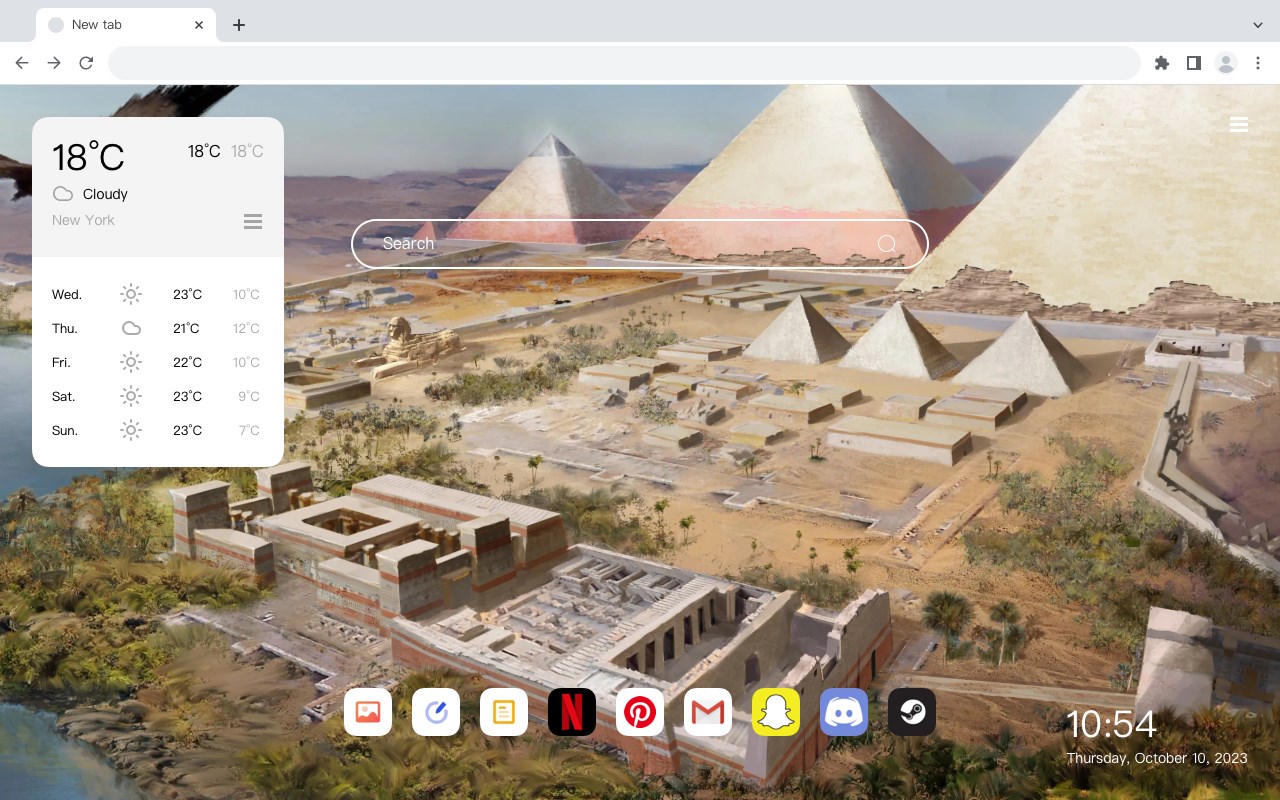Select the Sat. forecast row
1280x800 pixels.
tap(157, 396)
